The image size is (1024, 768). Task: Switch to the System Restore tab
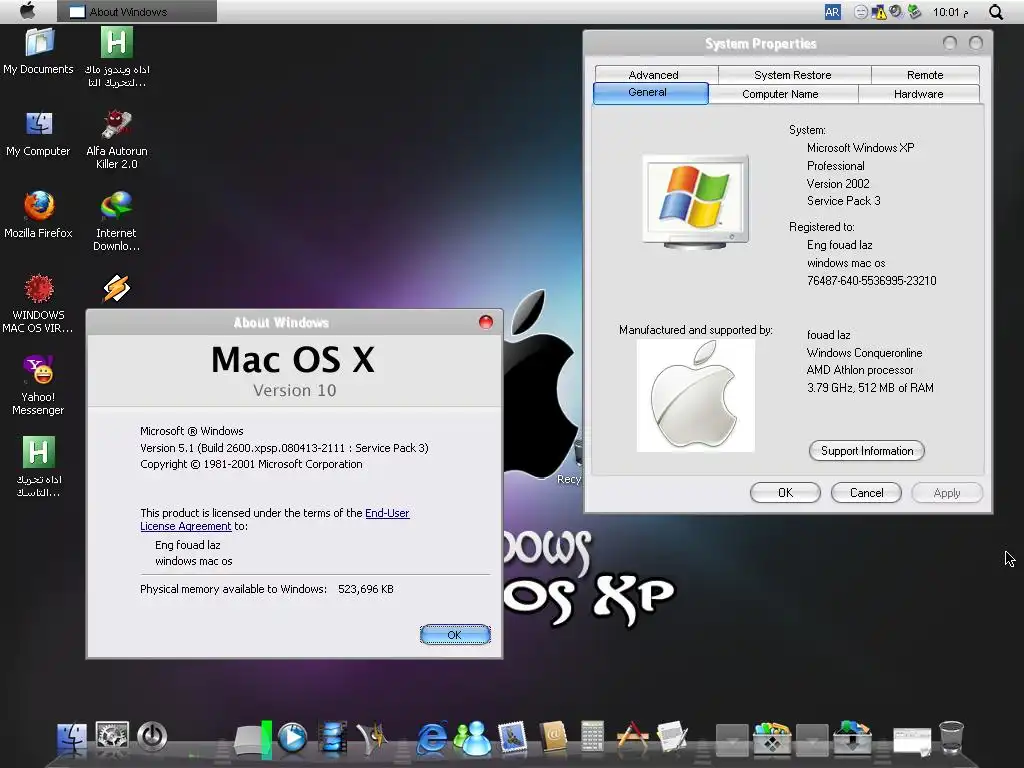pyautogui.click(x=792, y=74)
